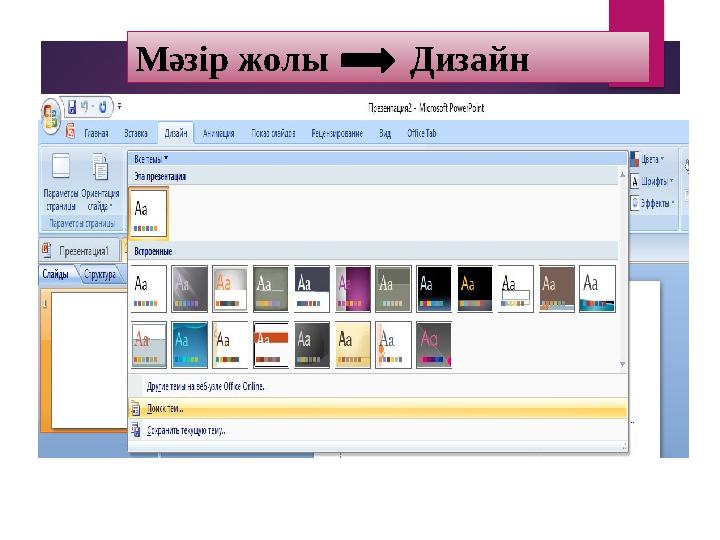Expand the Все темы filter dropdown
The image size is (720, 540).
click(x=151, y=159)
